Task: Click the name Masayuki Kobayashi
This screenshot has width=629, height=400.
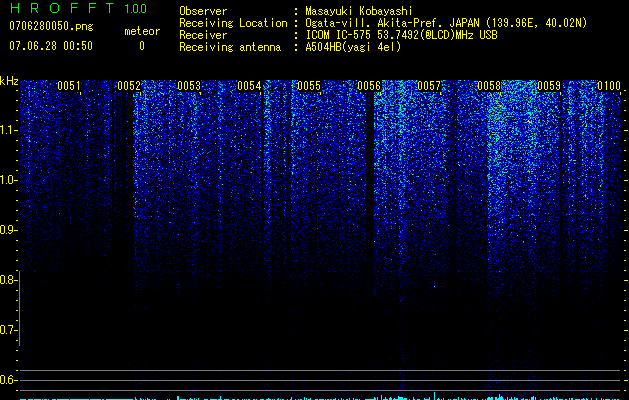Action: tap(359, 11)
